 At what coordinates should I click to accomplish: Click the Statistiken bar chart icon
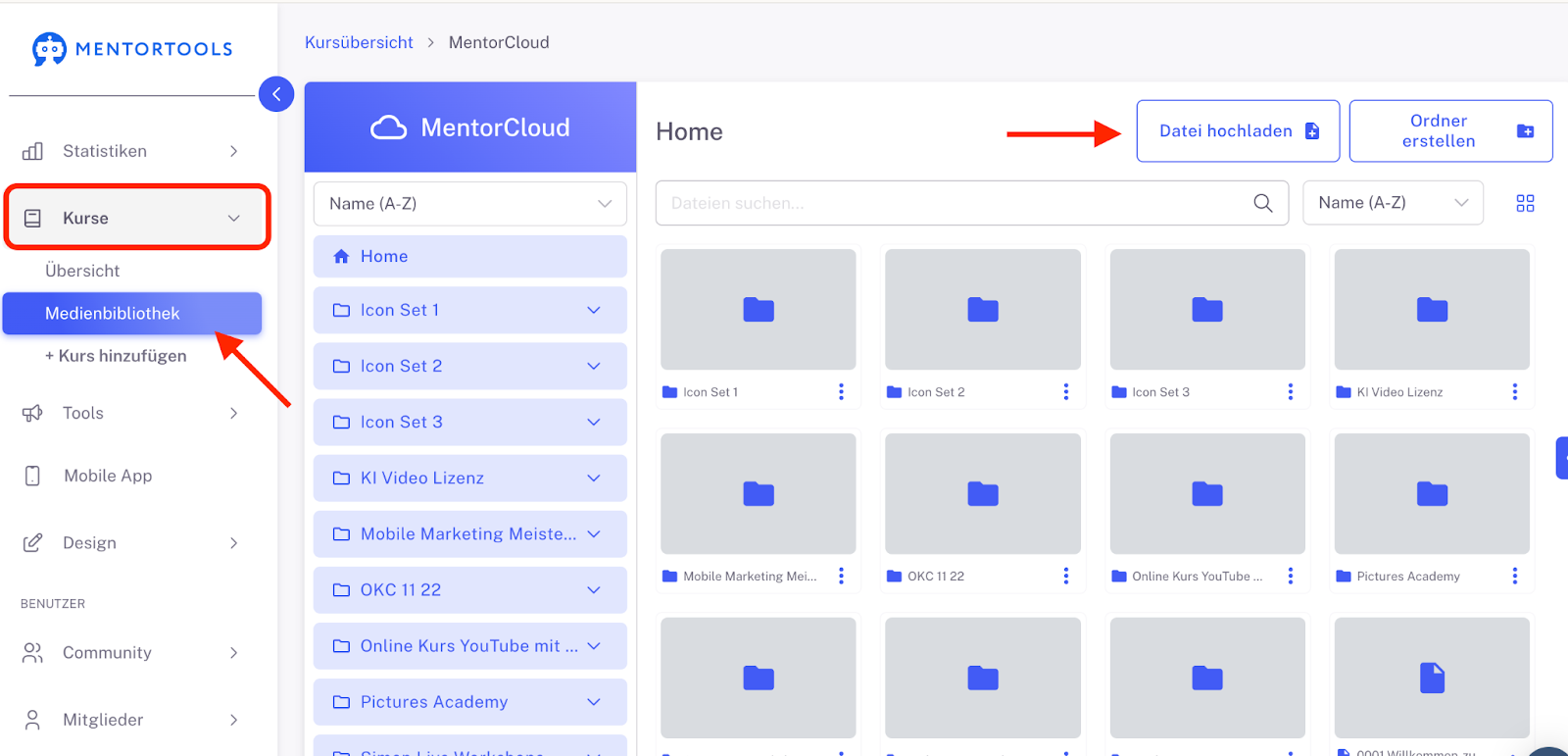coord(32,151)
